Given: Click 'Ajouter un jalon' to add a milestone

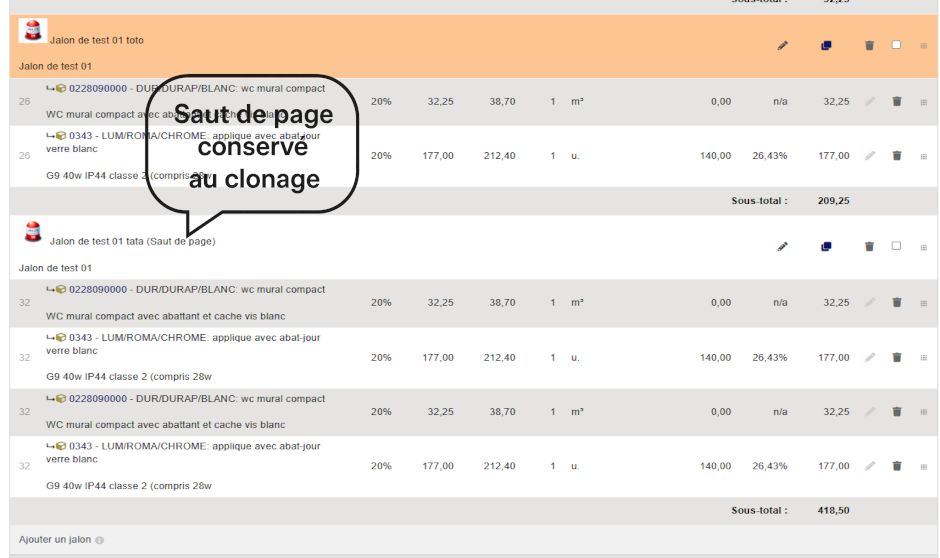Looking at the screenshot, I should (x=55, y=540).
